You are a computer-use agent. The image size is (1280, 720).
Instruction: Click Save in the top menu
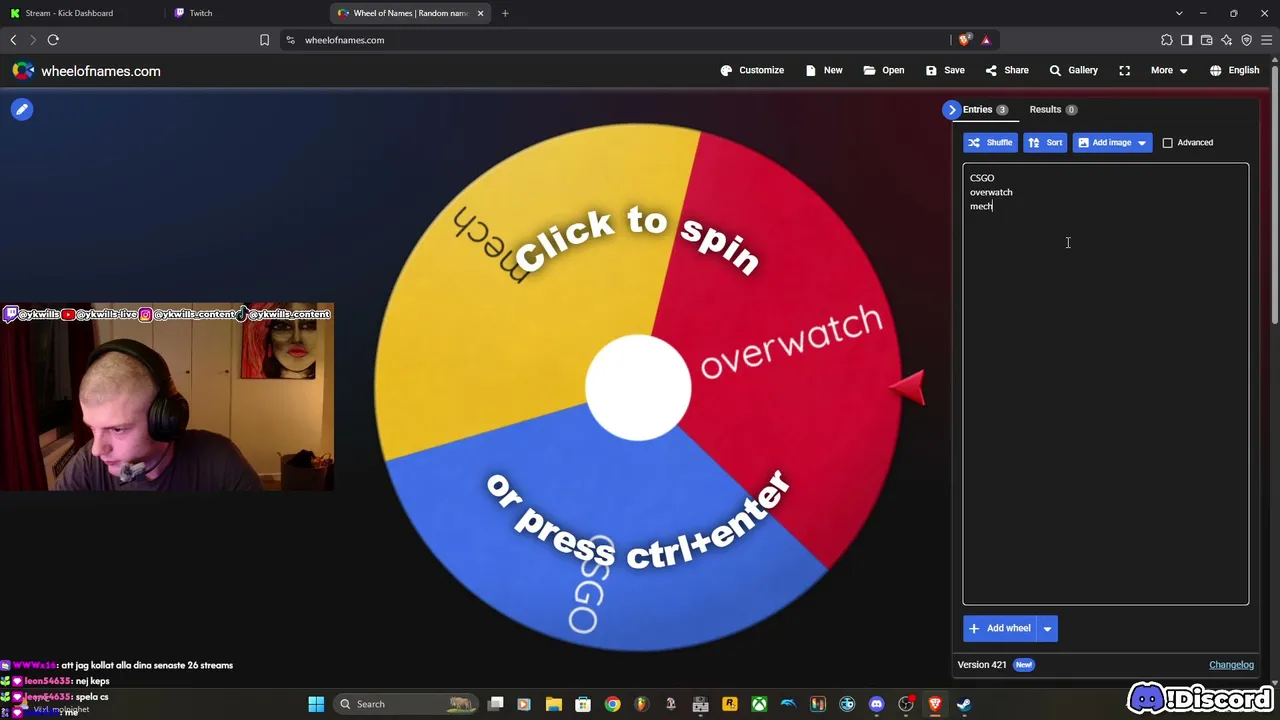coord(945,71)
